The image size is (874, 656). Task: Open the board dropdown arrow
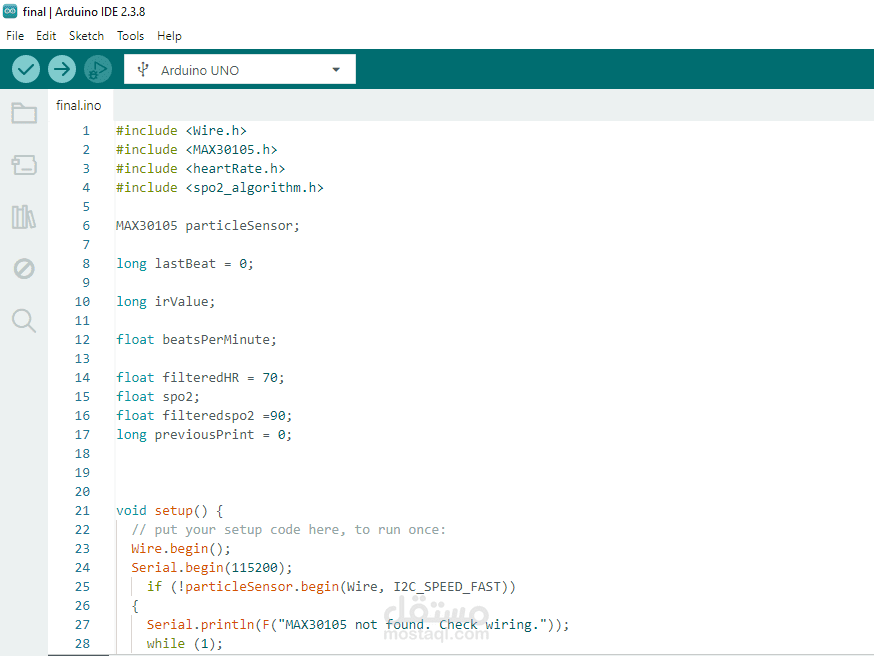click(x=336, y=70)
